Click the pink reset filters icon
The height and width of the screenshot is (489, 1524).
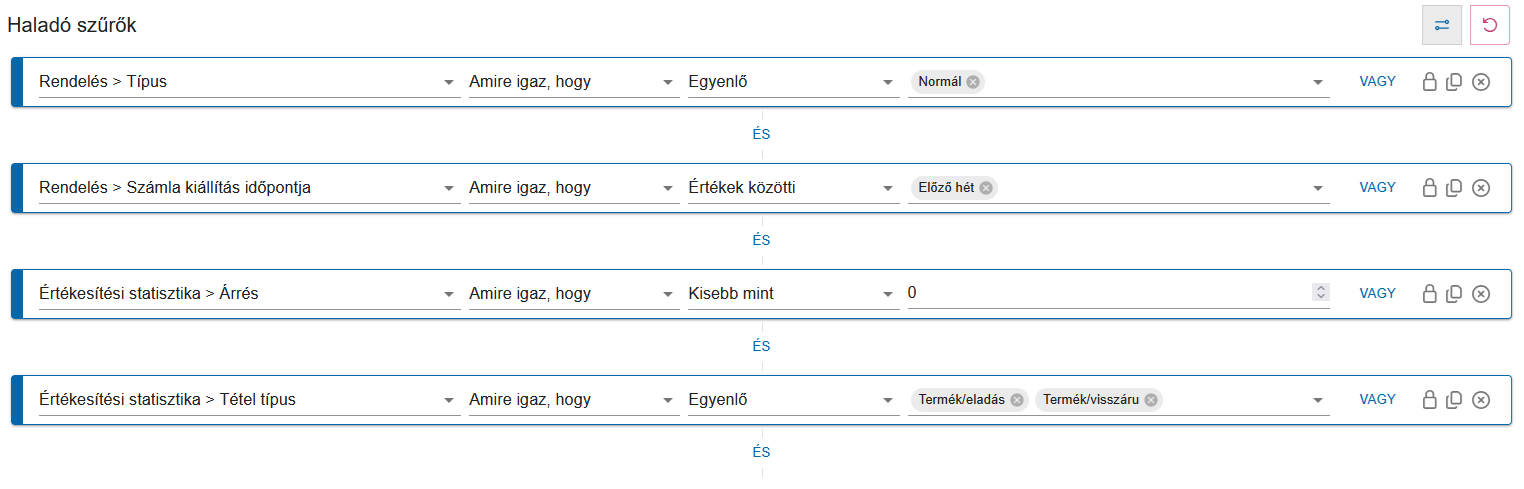pos(1490,25)
